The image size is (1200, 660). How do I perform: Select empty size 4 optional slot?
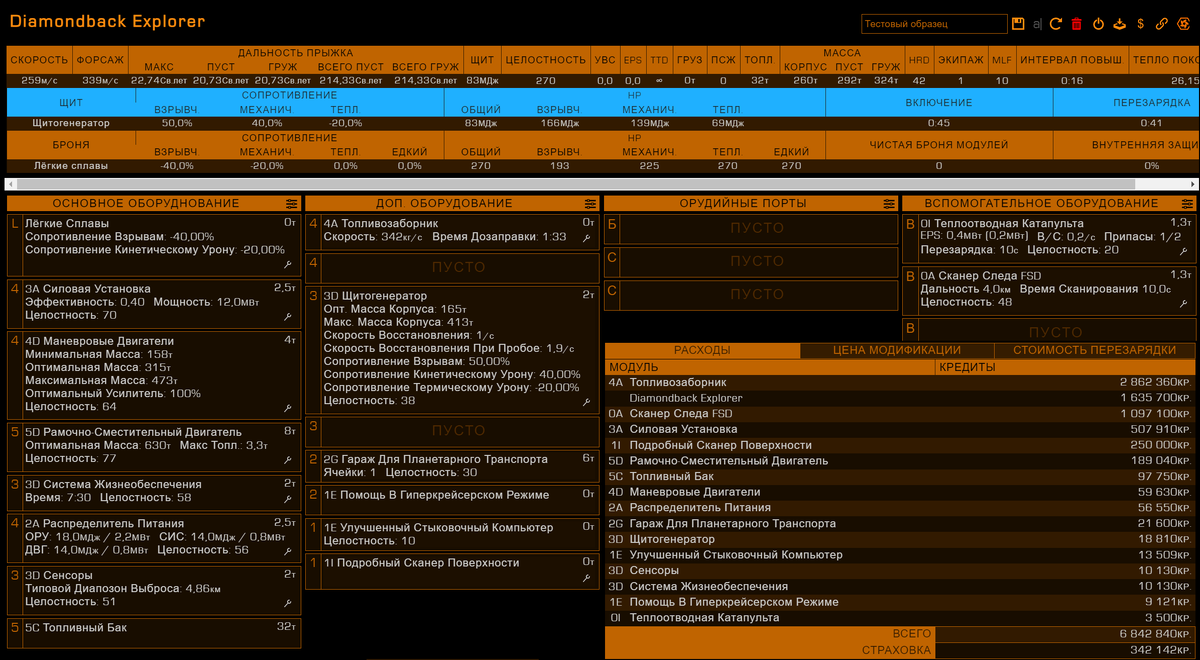point(452,267)
